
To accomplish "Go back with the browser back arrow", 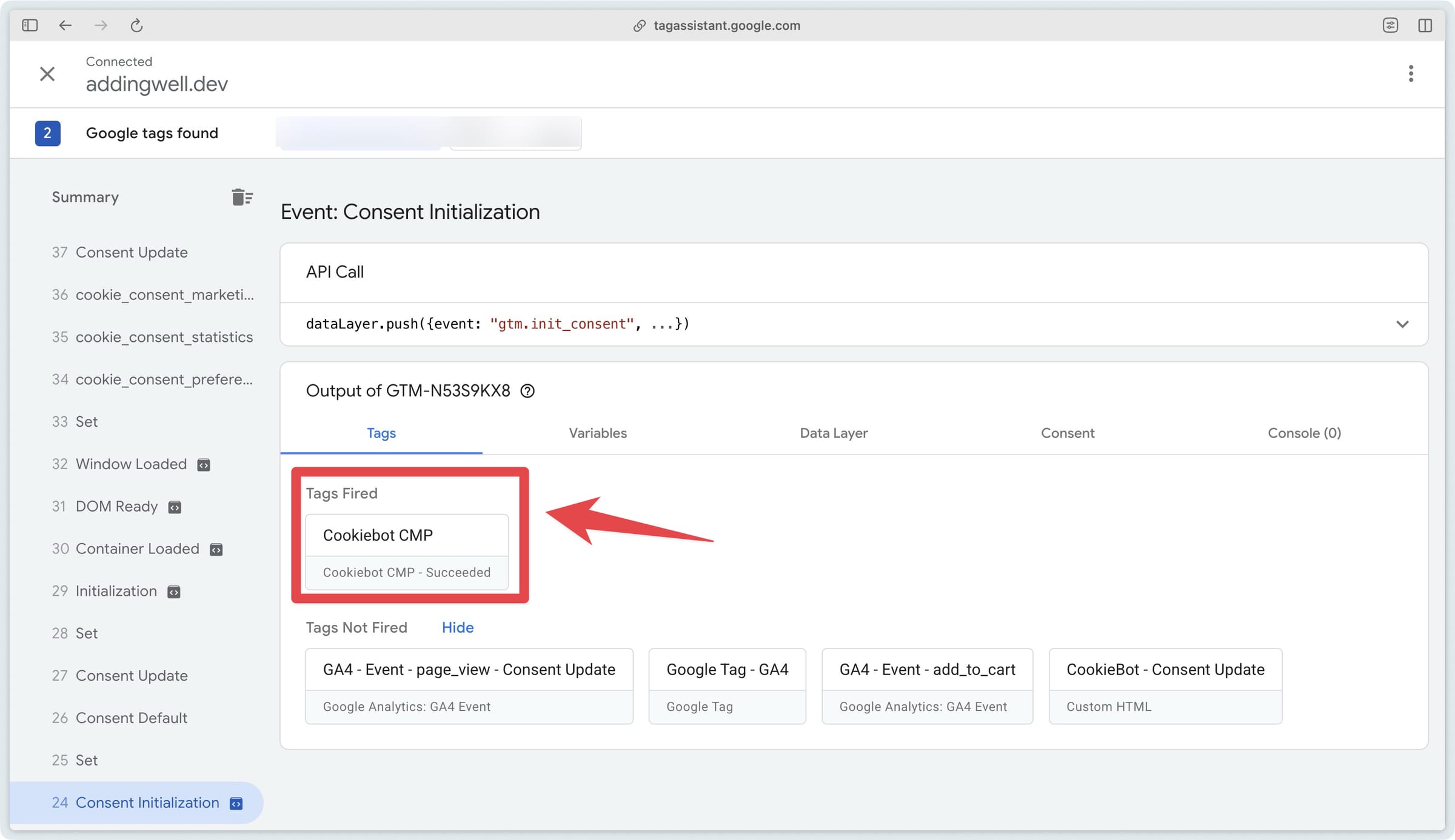I will click(65, 25).
